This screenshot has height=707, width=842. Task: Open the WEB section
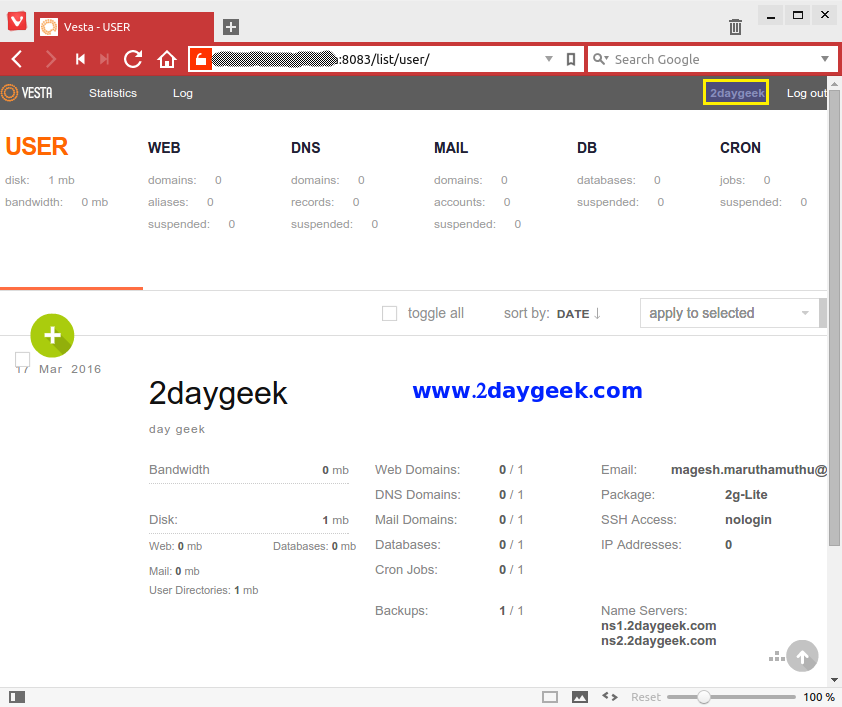(x=164, y=148)
